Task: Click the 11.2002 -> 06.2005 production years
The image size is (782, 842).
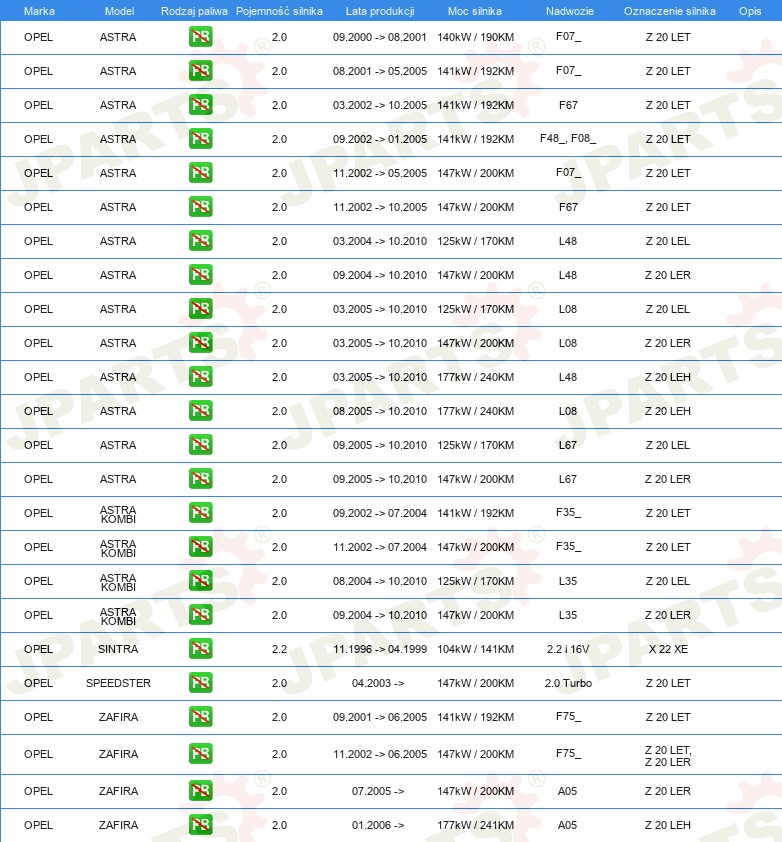Action: coord(380,754)
